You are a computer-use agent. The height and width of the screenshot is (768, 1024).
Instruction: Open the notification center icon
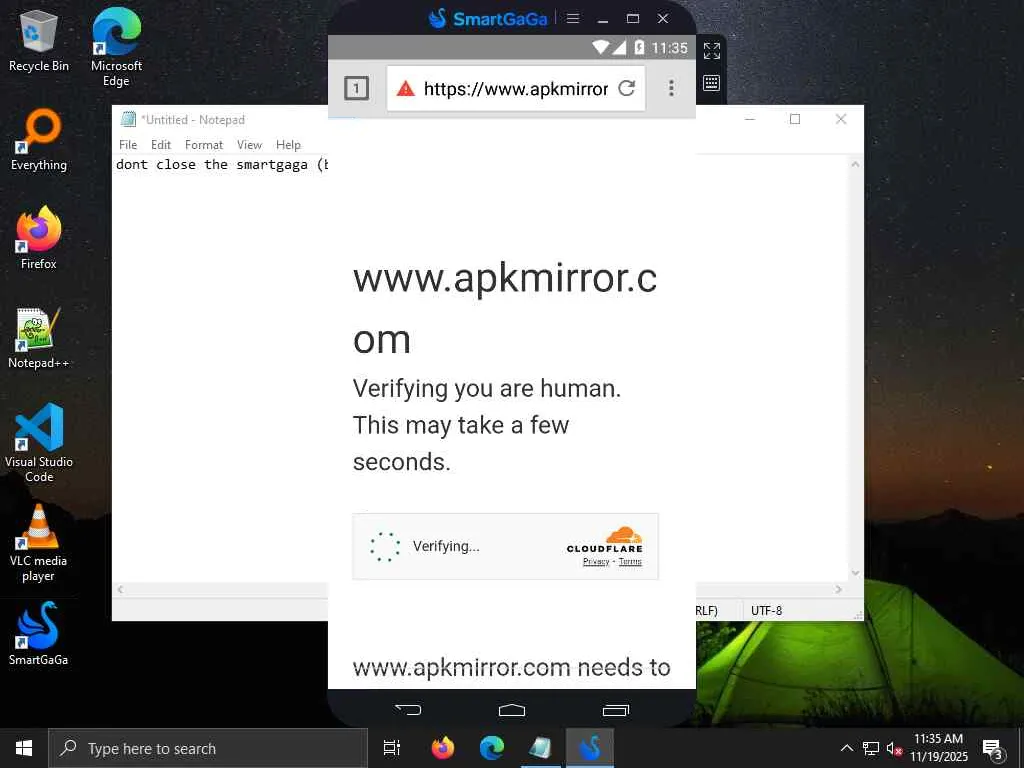pyautogui.click(x=993, y=749)
